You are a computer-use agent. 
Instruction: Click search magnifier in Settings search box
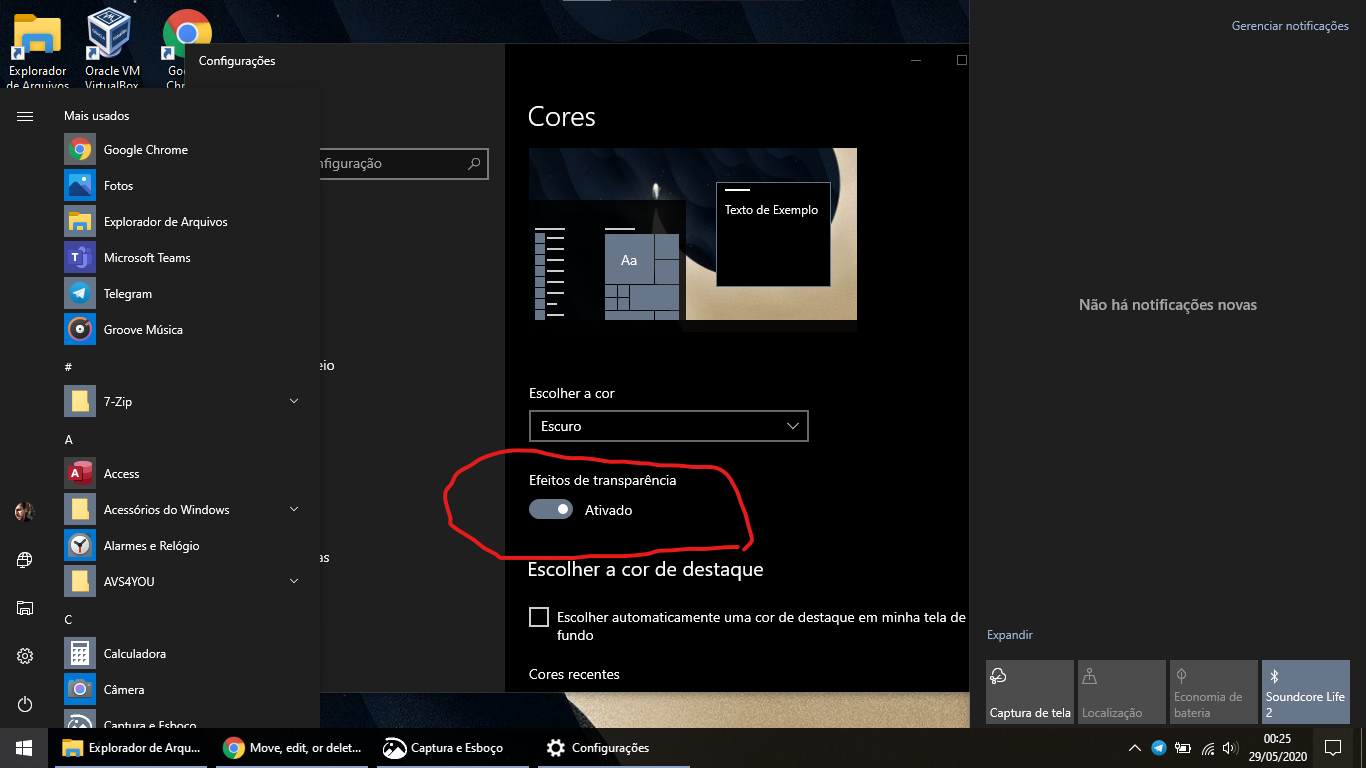tap(475, 164)
